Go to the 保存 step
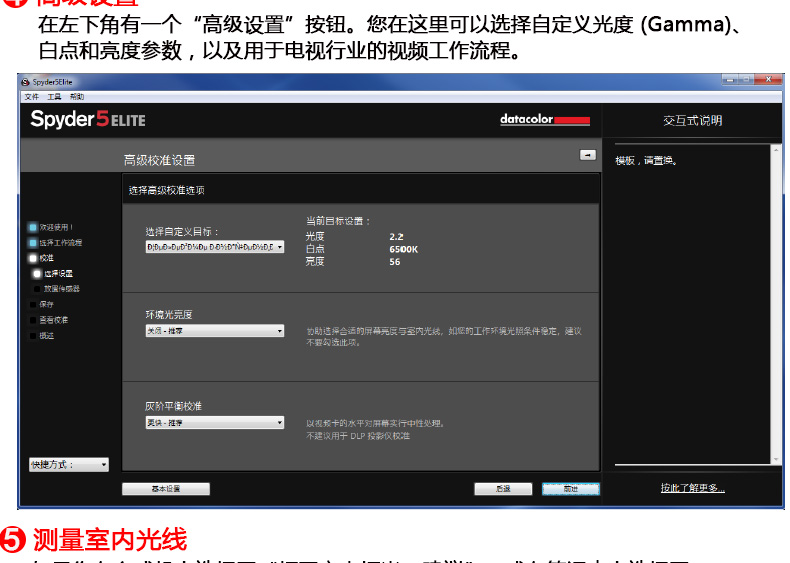Image resolution: width=790 pixels, height=563 pixels. [42, 304]
